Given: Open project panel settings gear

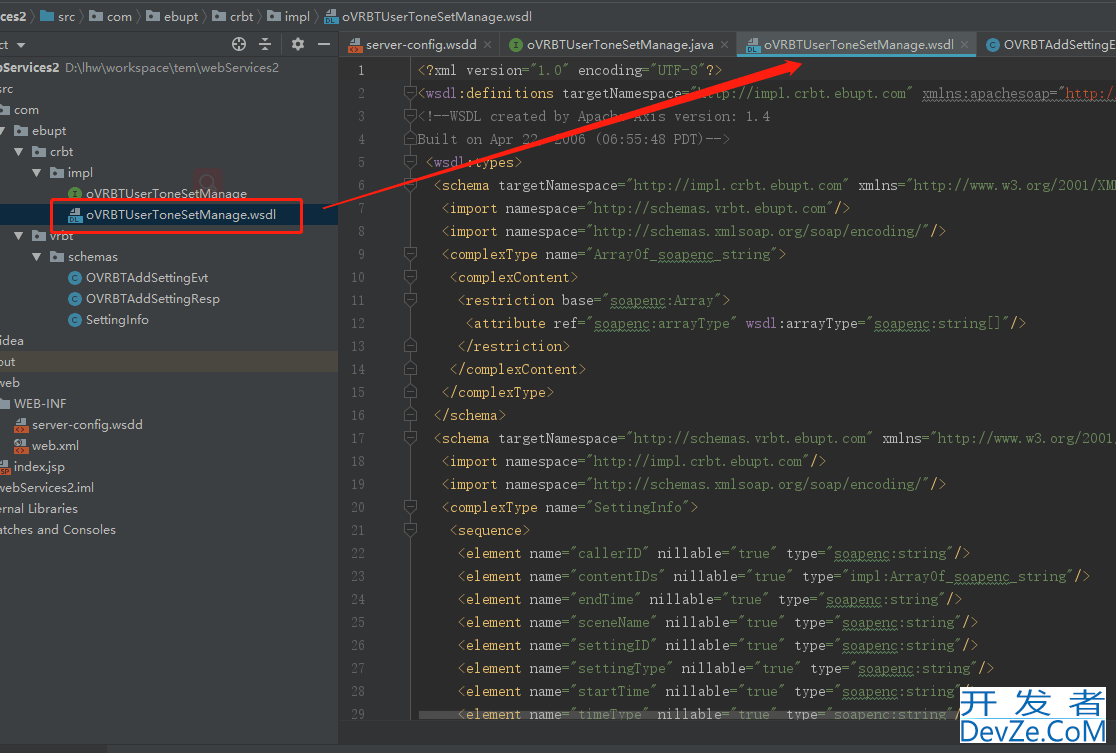Looking at the screenshot, I should (298, 44).
